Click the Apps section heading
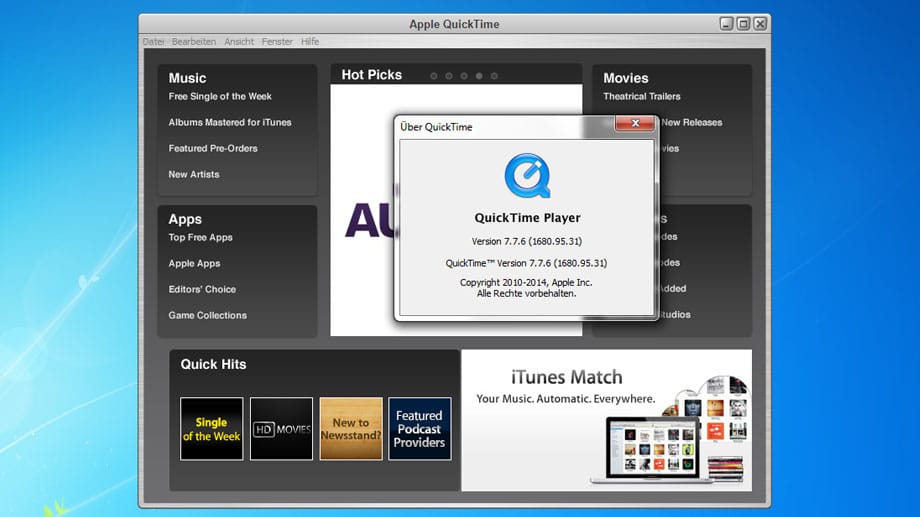Viewport: 920px width, 517px height. 185,219
